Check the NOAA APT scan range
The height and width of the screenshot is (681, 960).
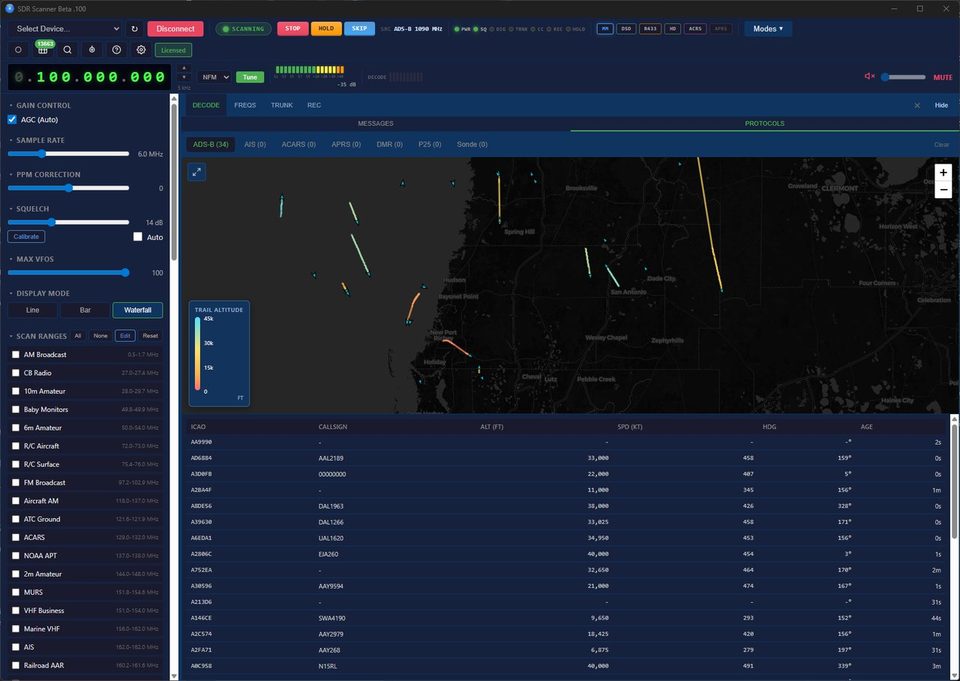(16, 555)
